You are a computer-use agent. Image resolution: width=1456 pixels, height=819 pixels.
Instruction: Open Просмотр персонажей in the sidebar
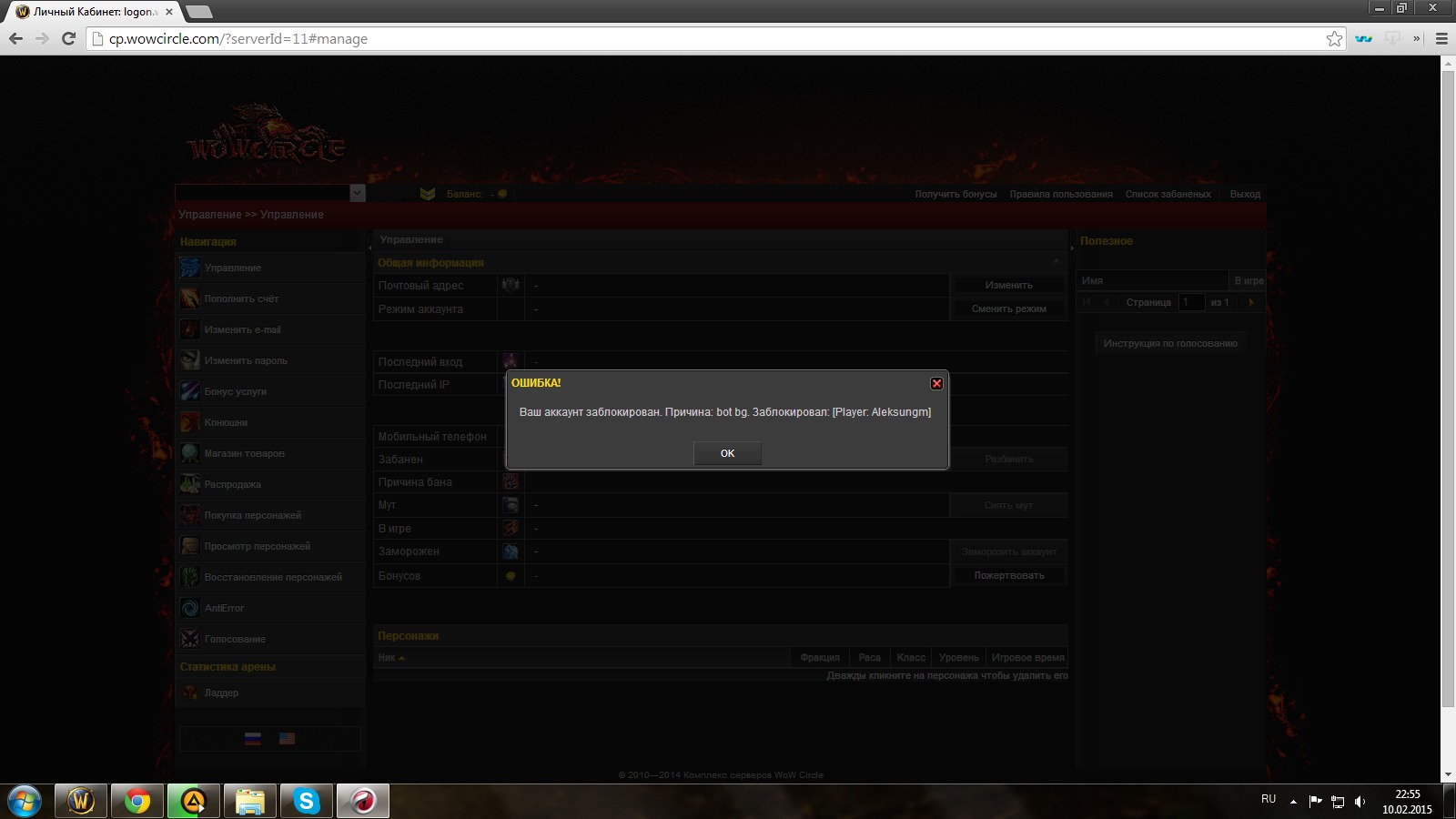tap(270, 546)
